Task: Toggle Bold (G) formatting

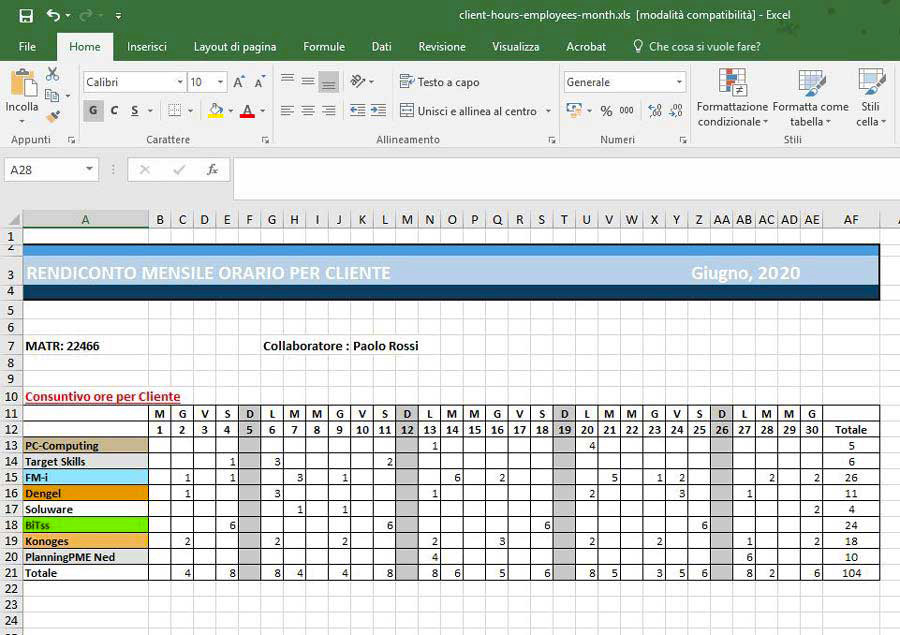Action: coord(94,110)
